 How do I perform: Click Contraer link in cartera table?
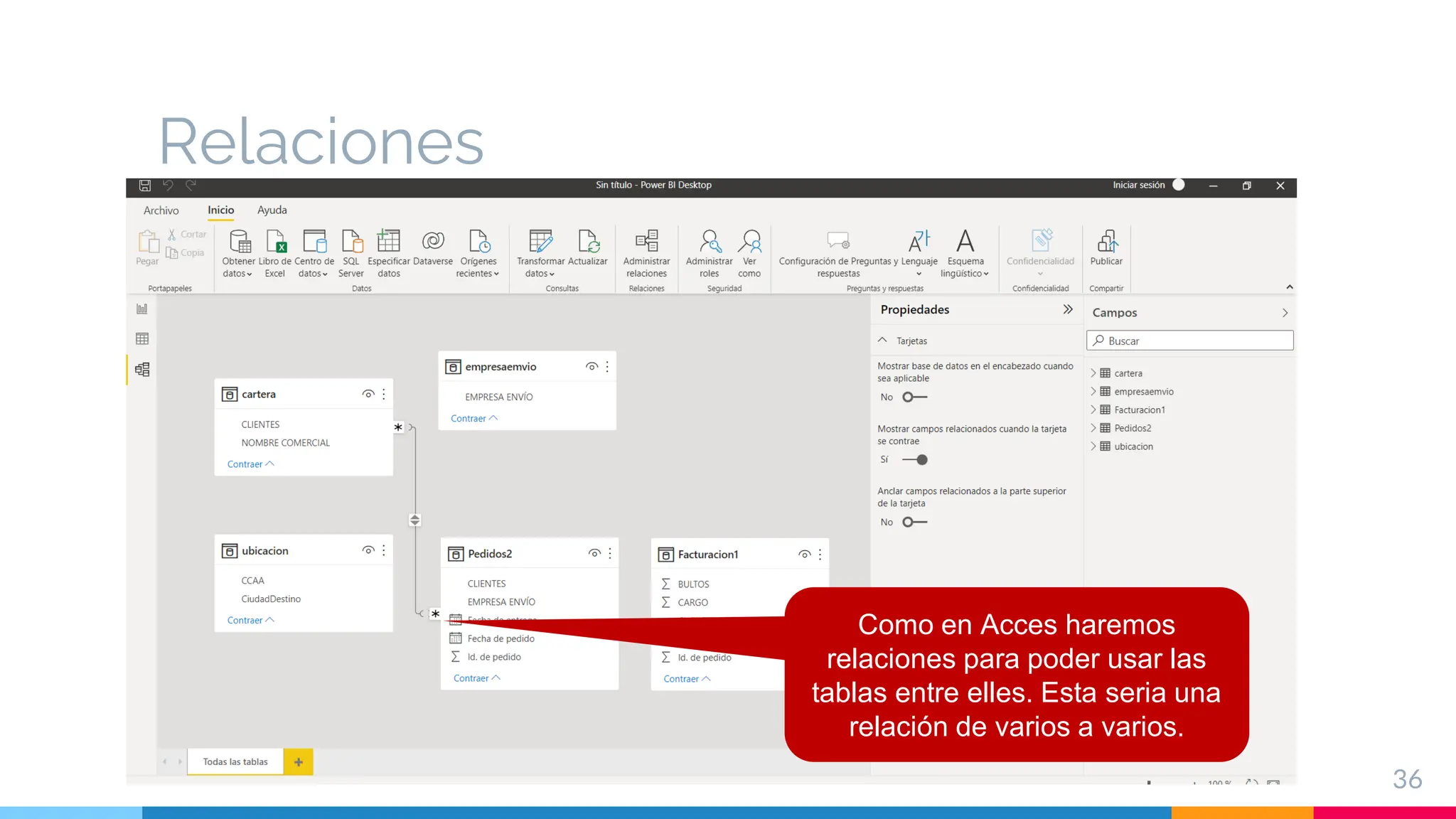(x=250, y=464)
